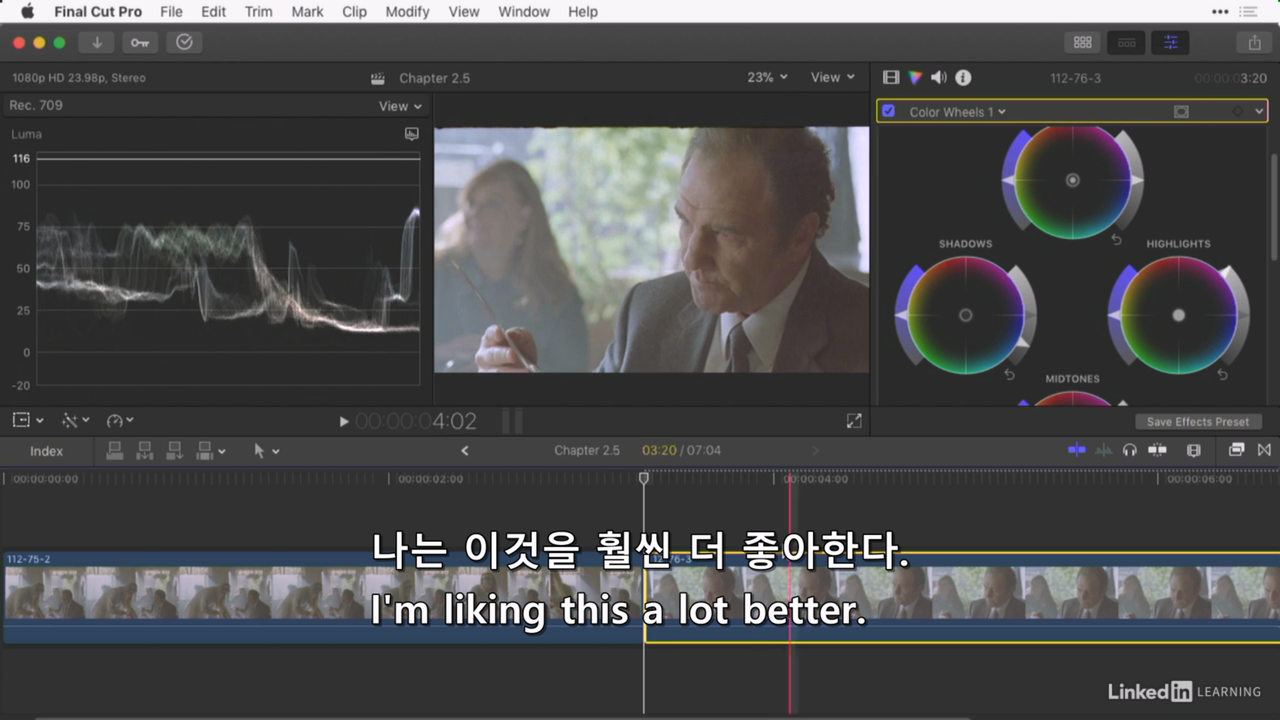Go back in timeline history arrow
The height and width of the screenshot is (720, 1280).
464,451
